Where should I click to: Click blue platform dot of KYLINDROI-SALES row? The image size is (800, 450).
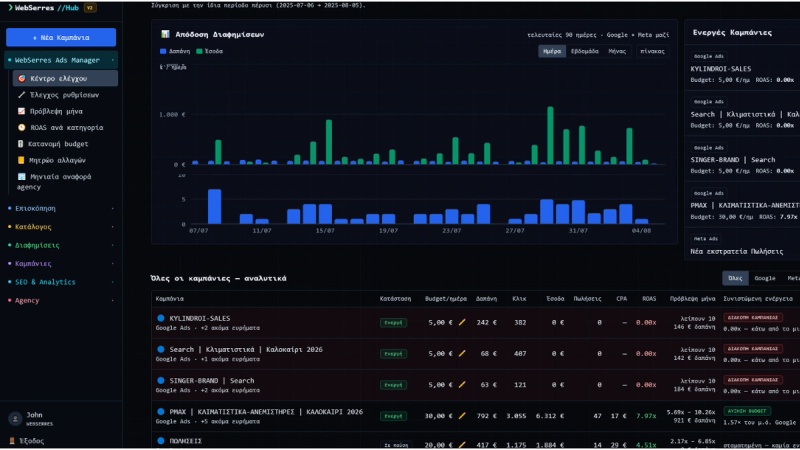pyautogui.click(x=161, y=318)
